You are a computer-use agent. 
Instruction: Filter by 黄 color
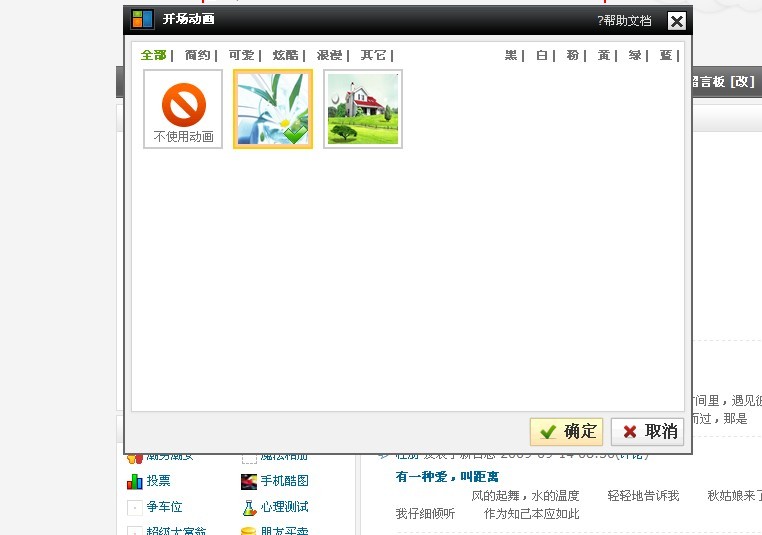coord(604,55)
